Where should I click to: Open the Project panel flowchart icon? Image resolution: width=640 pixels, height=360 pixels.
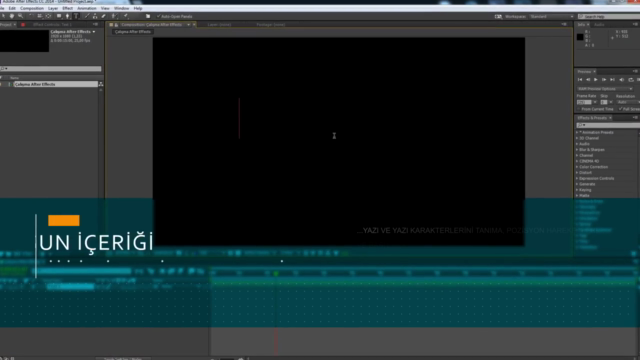tap(101, 84)
